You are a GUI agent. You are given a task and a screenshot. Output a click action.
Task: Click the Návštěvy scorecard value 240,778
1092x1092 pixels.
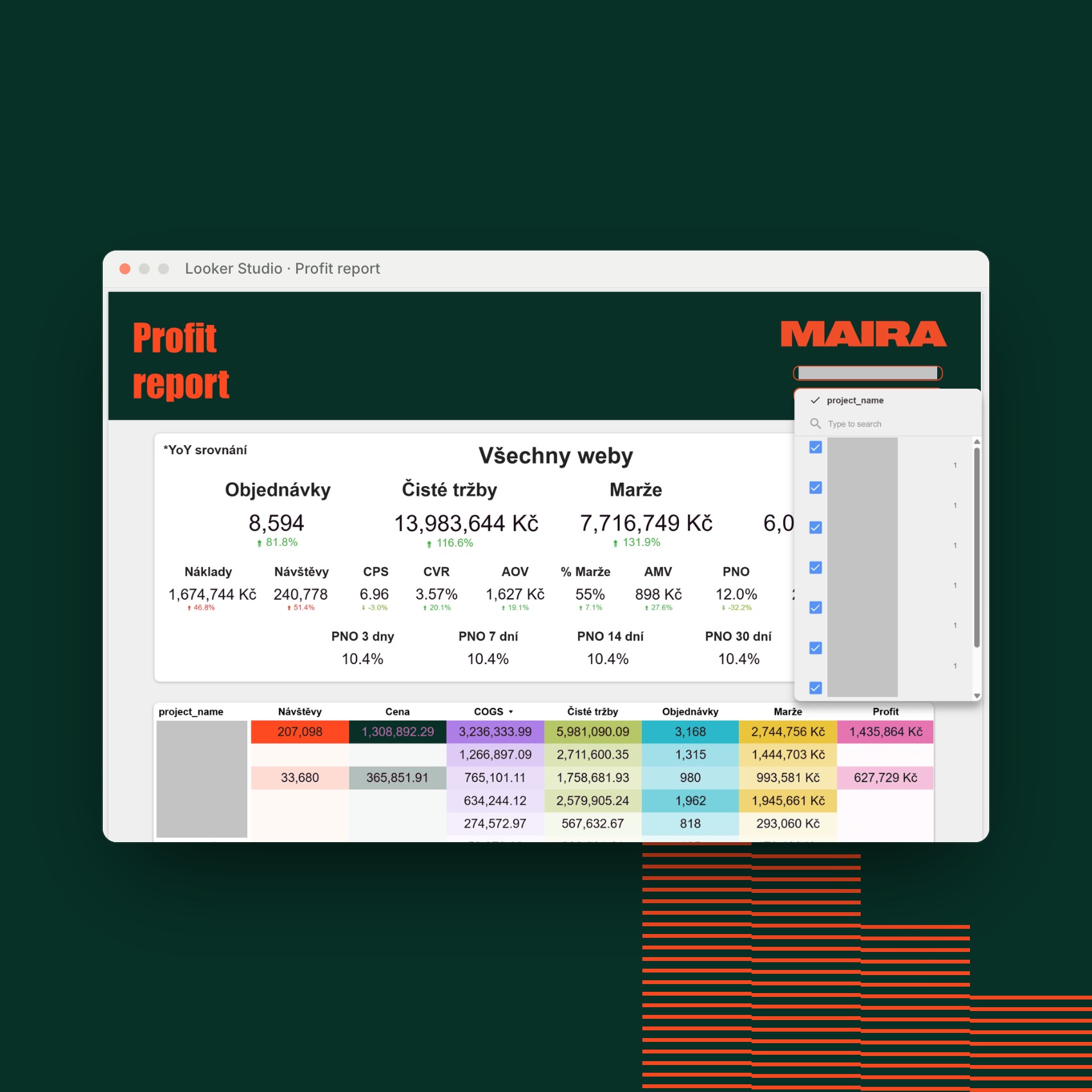pos(301,594)
